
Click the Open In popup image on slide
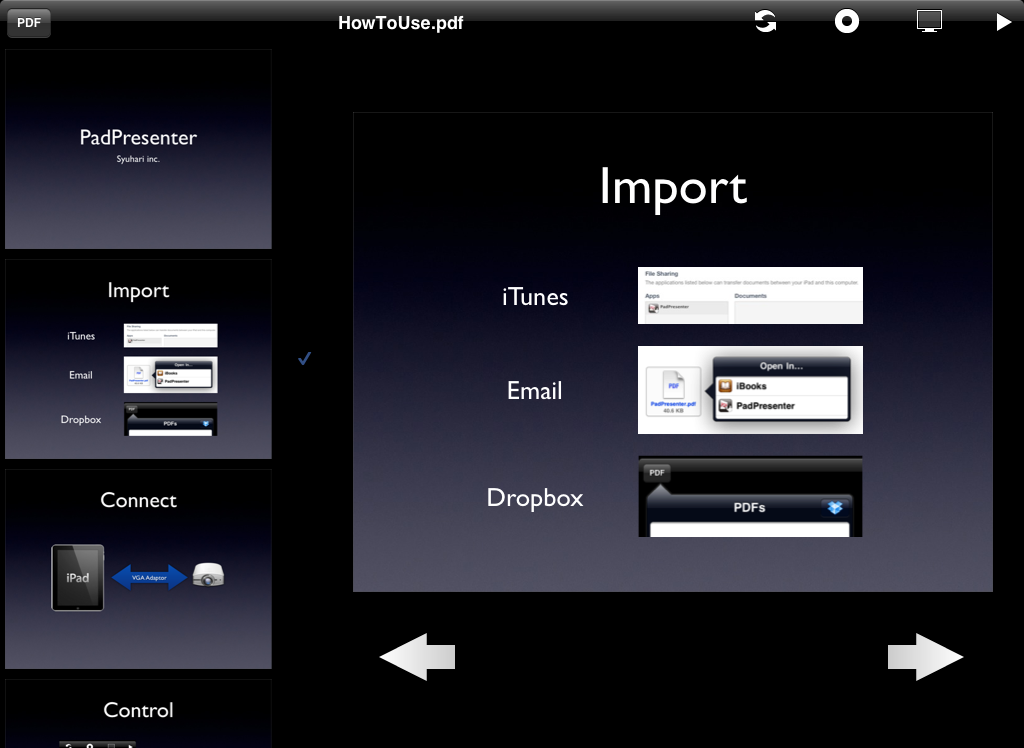click(x=750, y=390)
